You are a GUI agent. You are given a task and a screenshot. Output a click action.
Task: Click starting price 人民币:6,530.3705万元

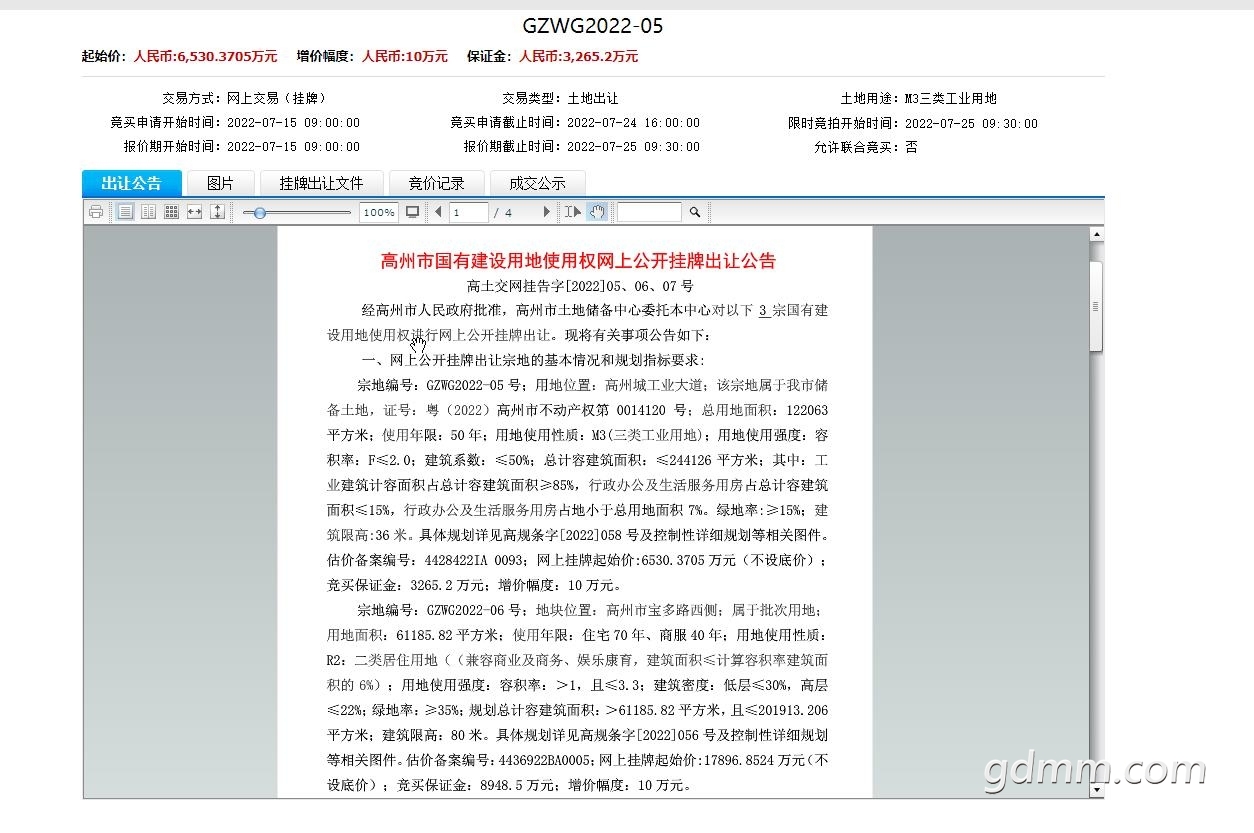pos(204,57)
